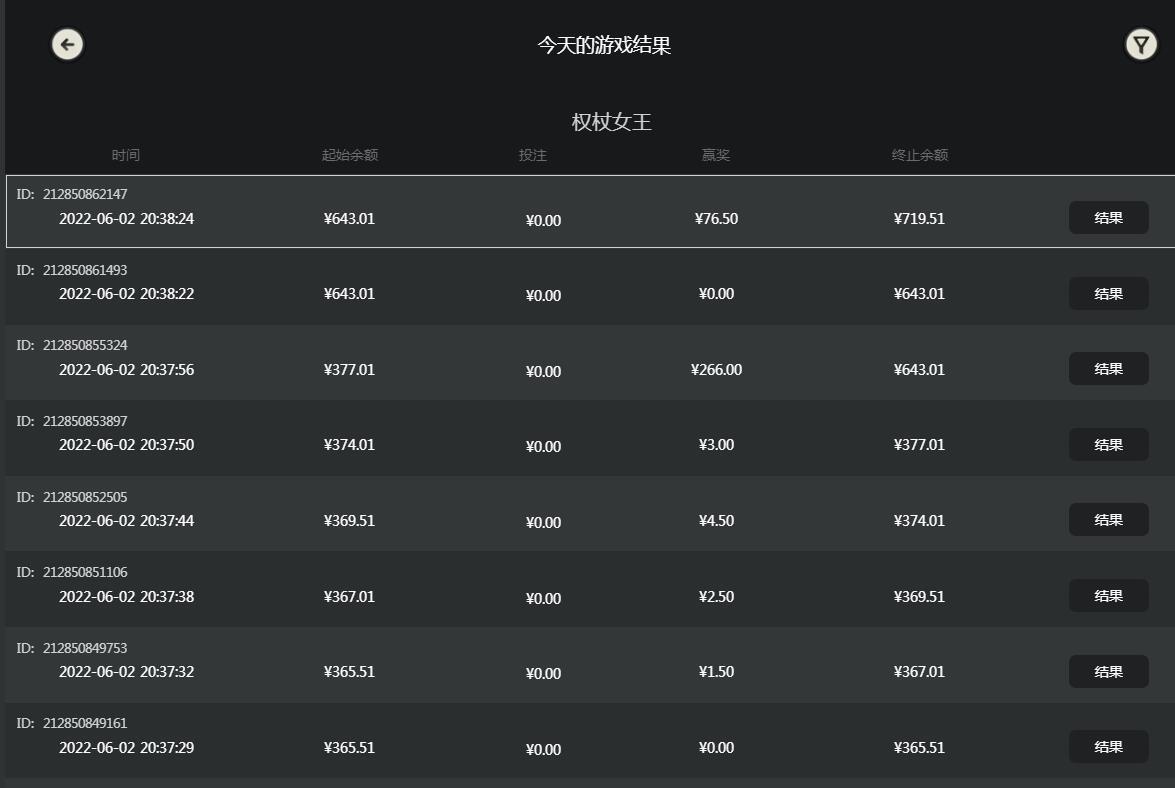Open 结果 for game ID 212850851106

coord(1108,596)
